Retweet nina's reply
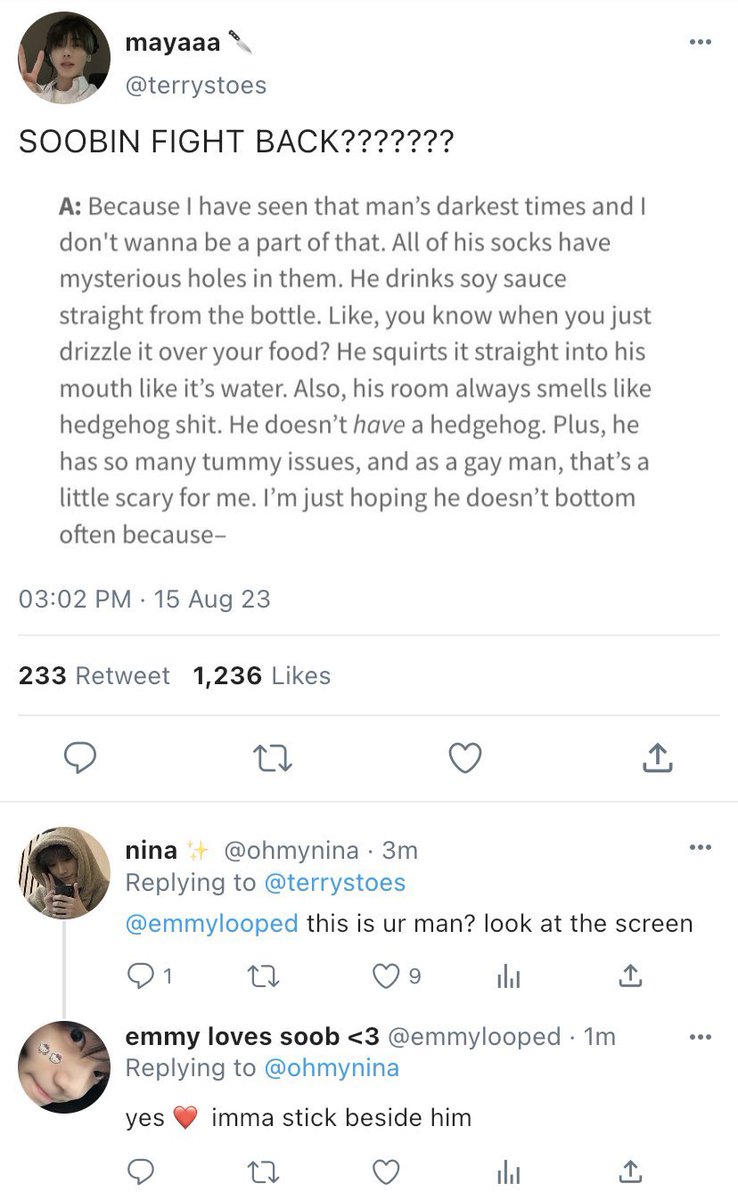This screenshot has height=1200, width=738. (264, 976)
